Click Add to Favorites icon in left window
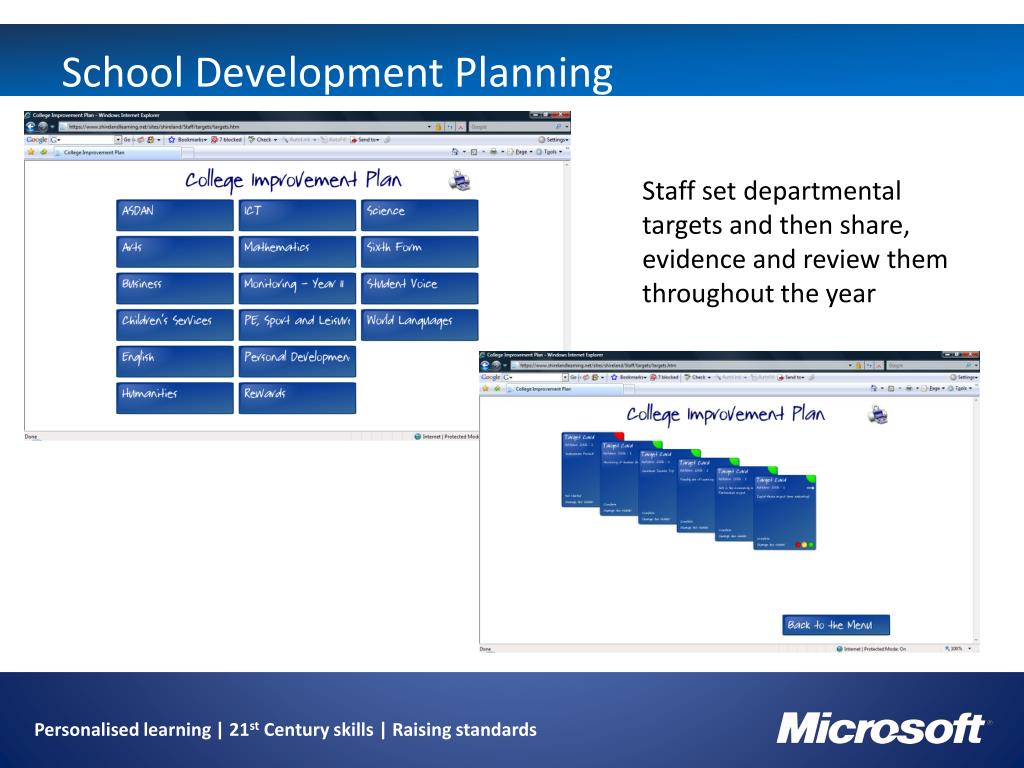Screen dimensions: 1024x768 tap(44, 152)
